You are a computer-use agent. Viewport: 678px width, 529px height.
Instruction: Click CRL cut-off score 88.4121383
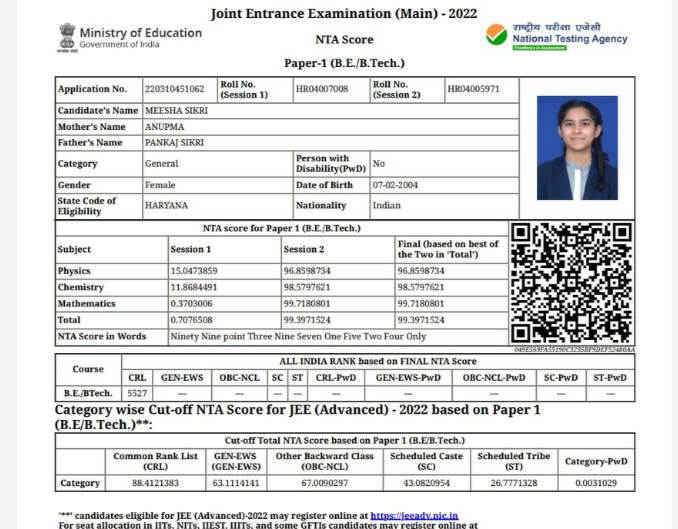pos(155,483)
